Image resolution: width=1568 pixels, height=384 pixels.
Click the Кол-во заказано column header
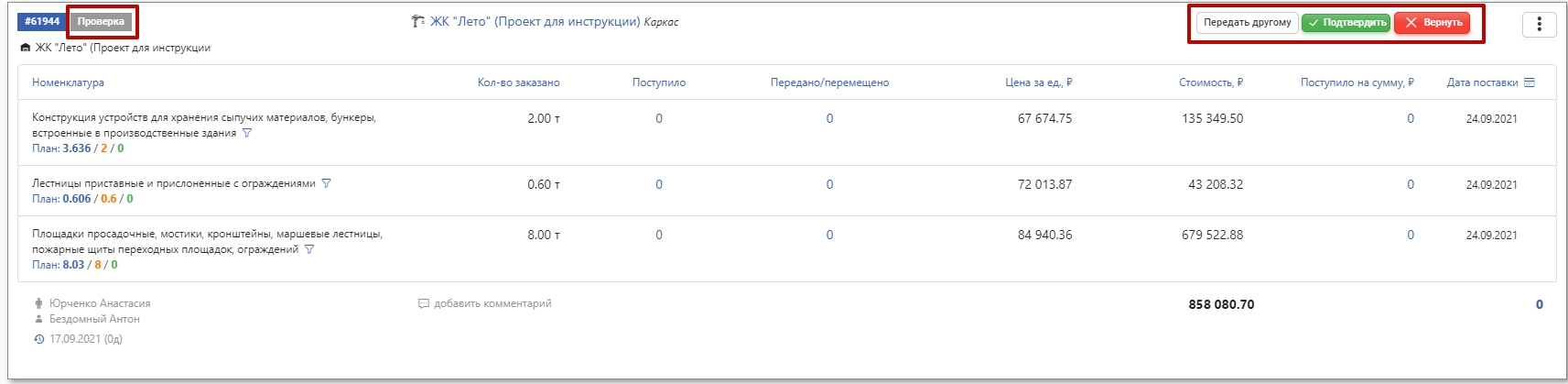[518, 82]
